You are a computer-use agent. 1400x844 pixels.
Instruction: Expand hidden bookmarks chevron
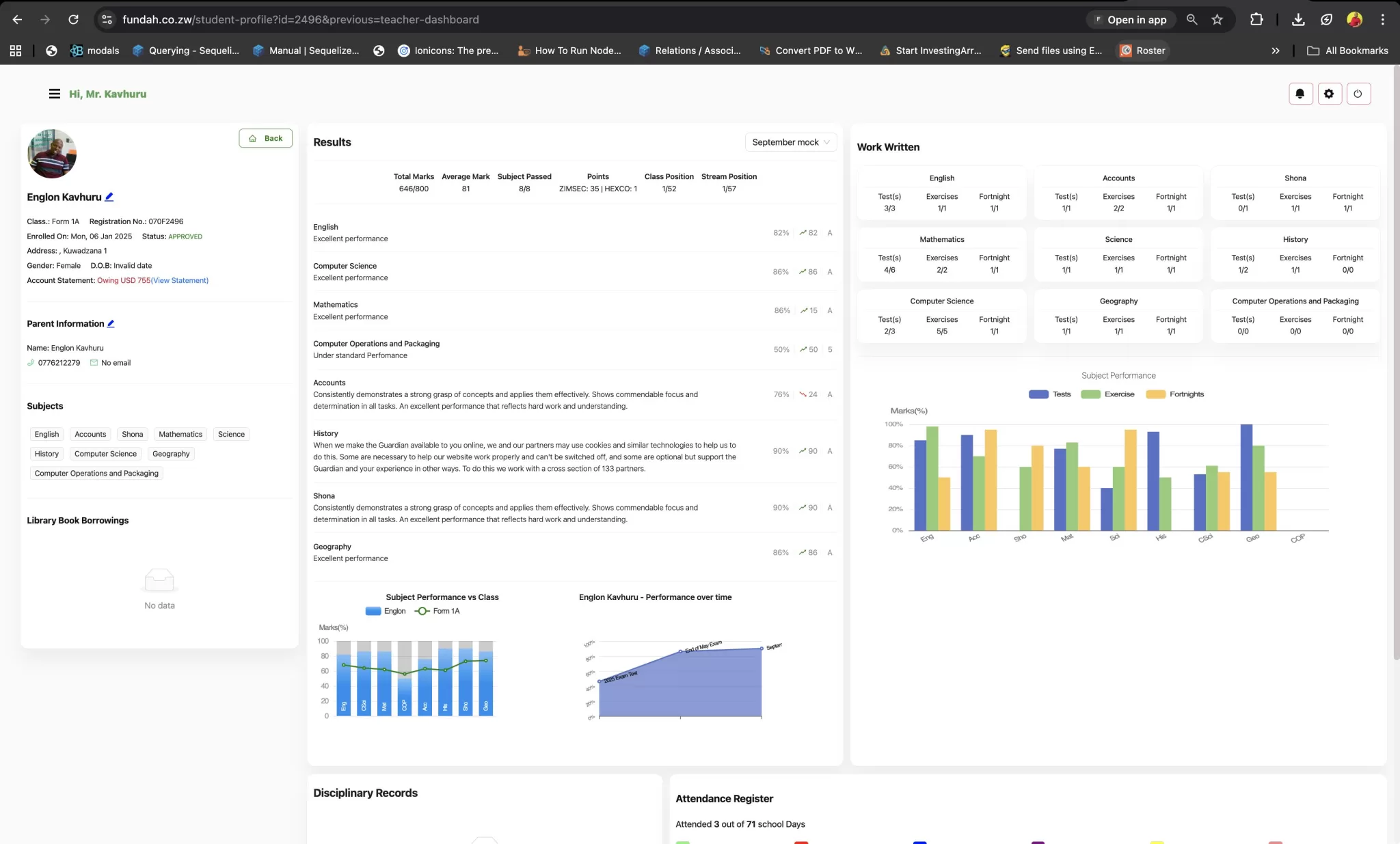point(1275,51)
